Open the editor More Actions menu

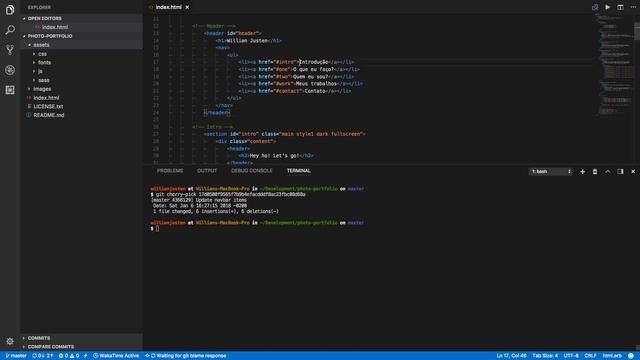633,7
